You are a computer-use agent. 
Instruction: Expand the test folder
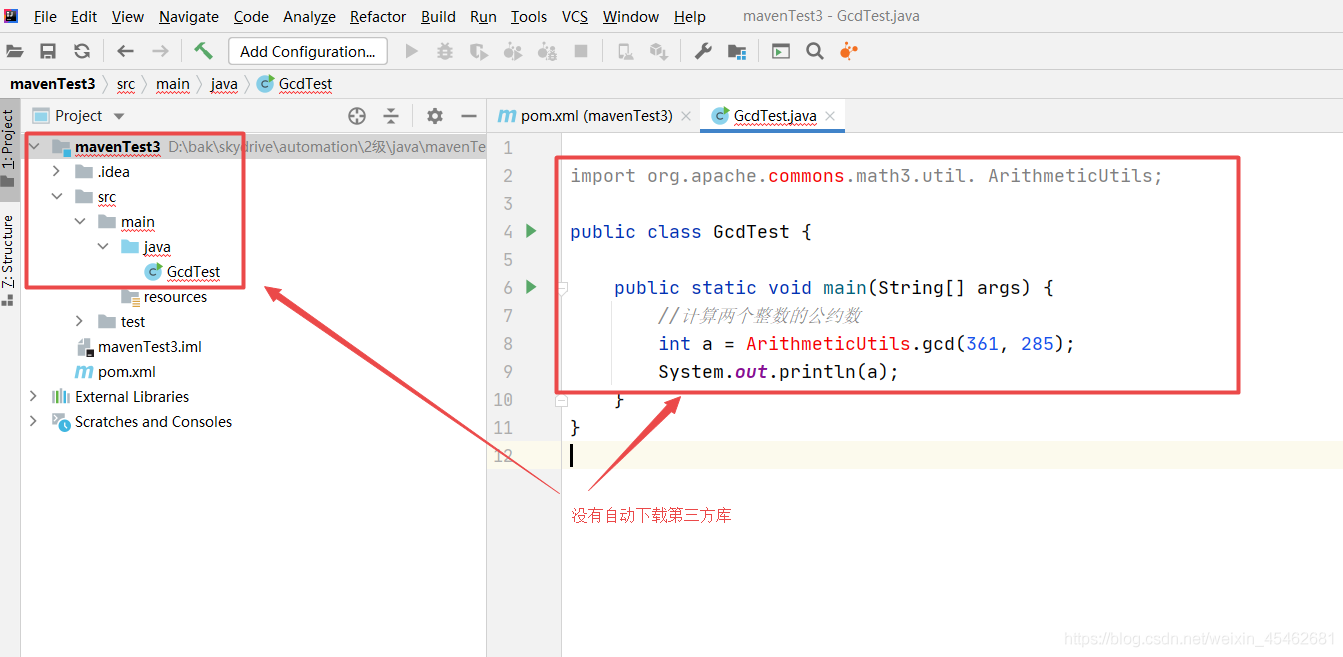(x=80, y=322)
